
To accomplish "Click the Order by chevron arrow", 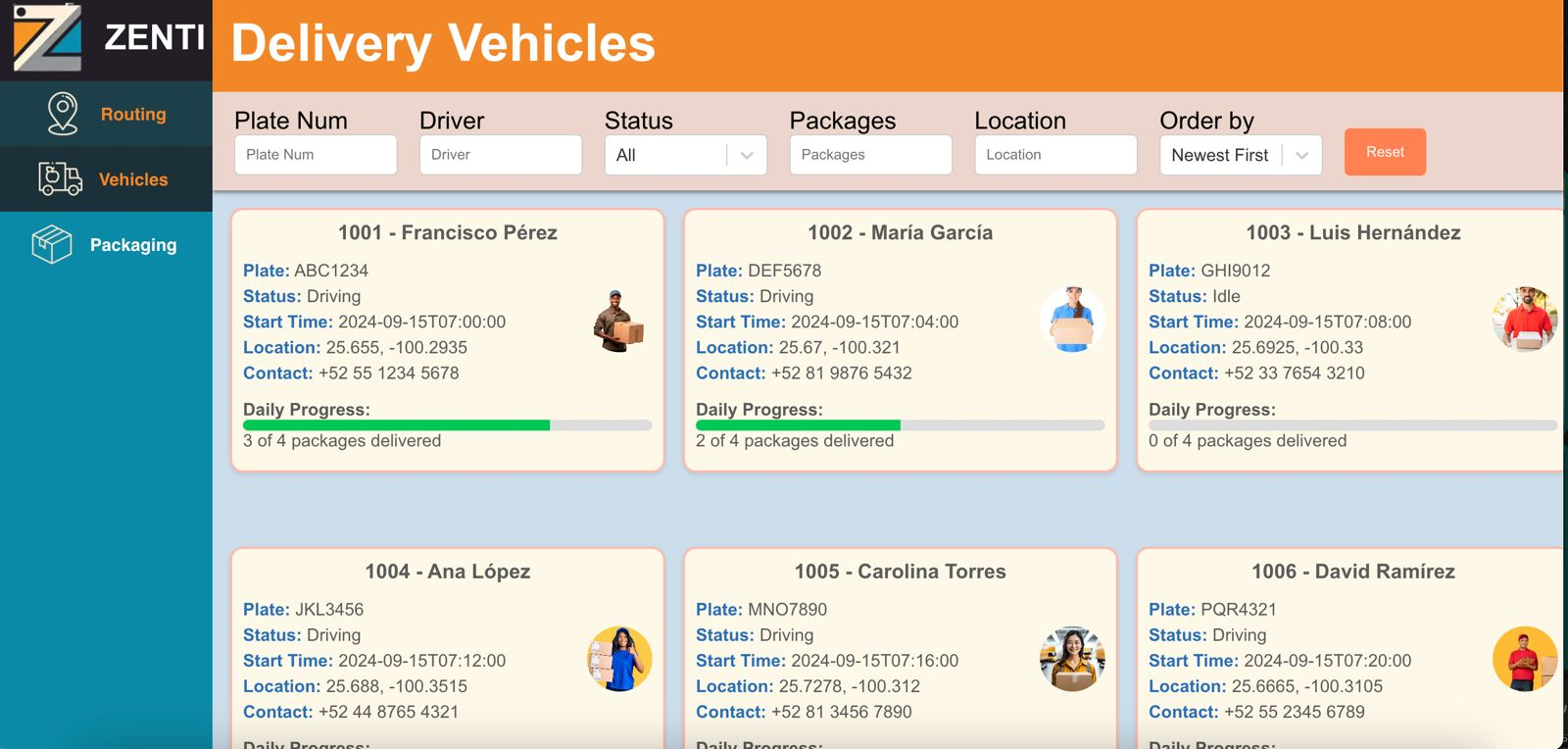I will pos(1301,155).
